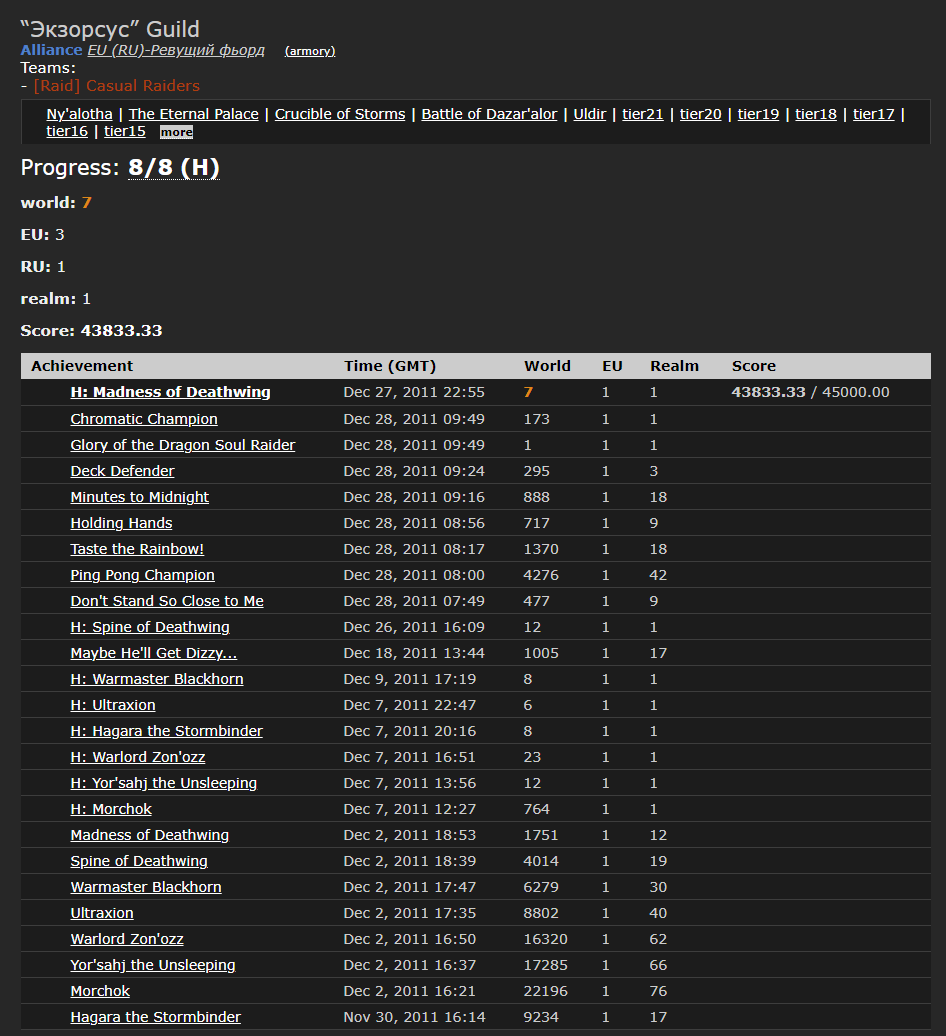Click the 8/8 (H) progress link

click(x=174, y=168)
